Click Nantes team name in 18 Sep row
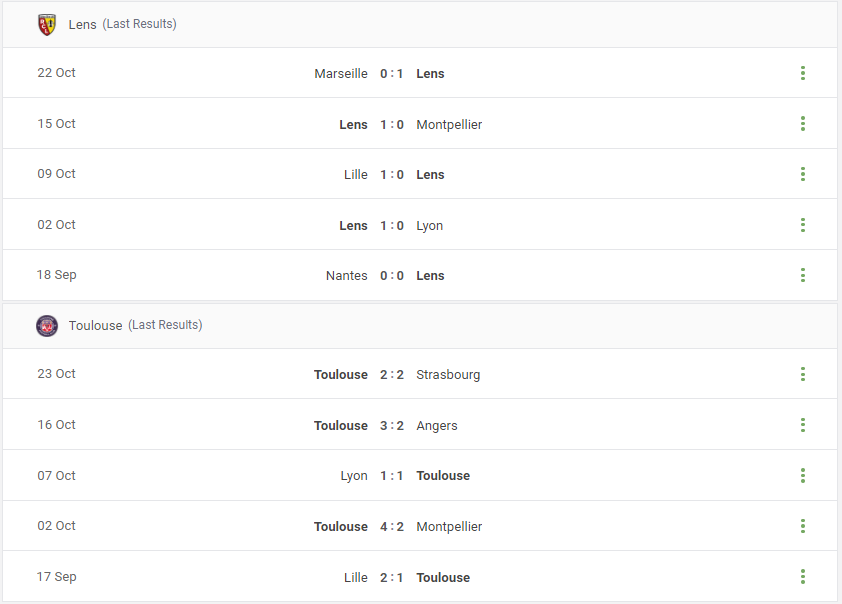842x604 pixels. pos(347,275)
